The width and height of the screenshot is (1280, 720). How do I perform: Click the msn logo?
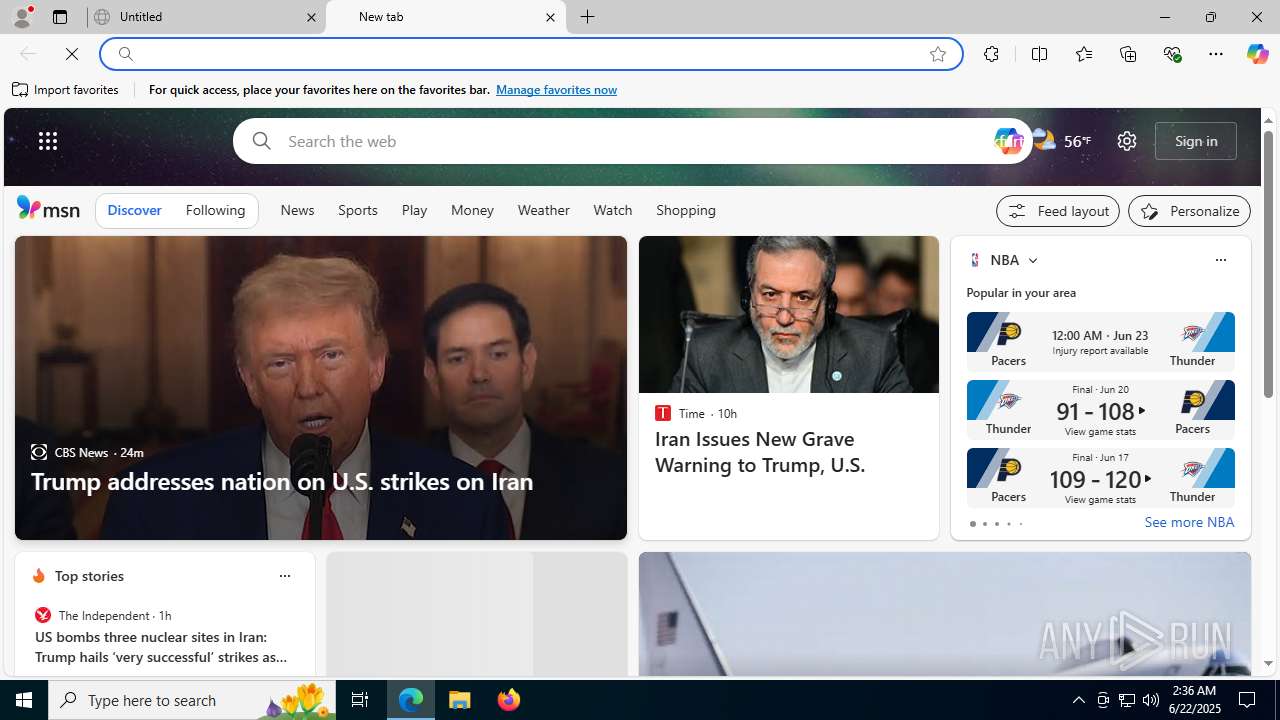point(48,208)
